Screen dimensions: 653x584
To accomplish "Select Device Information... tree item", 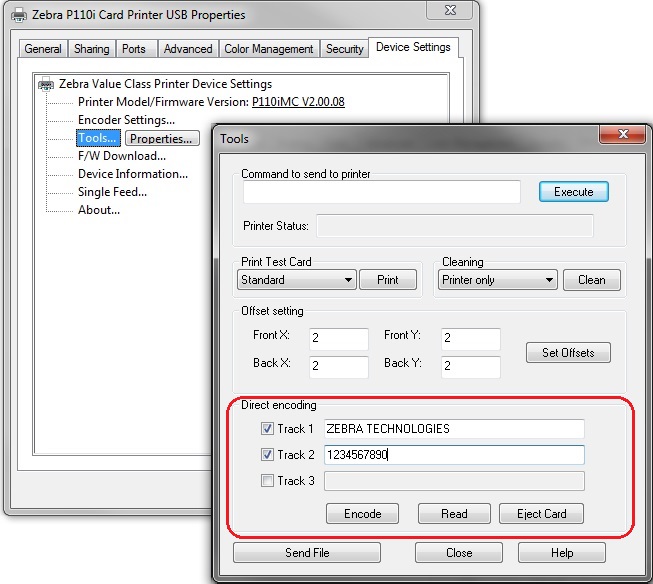I will tap(133, 174).
